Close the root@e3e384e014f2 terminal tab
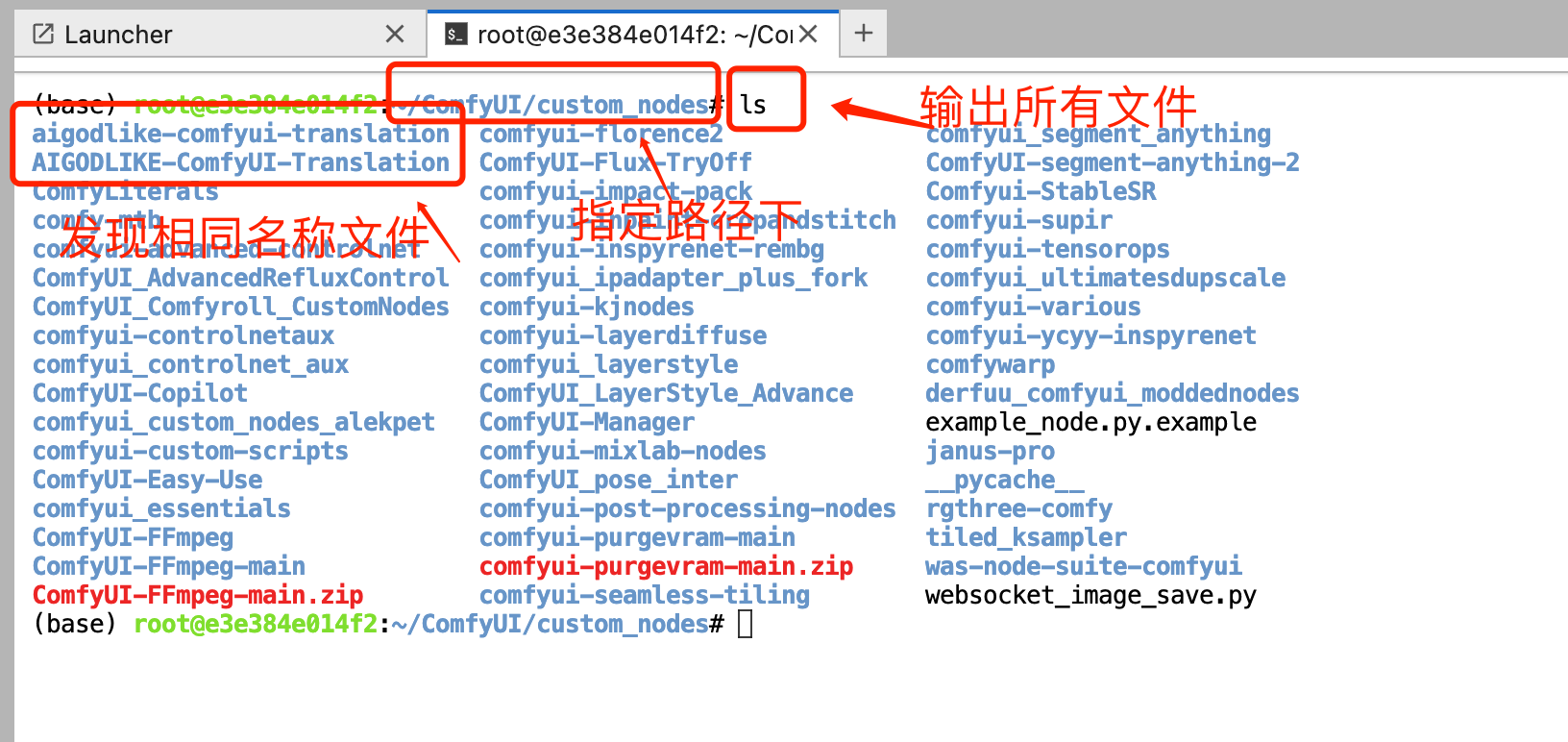The height and width of the screenshot is (742, 1568). pos(808,35)
